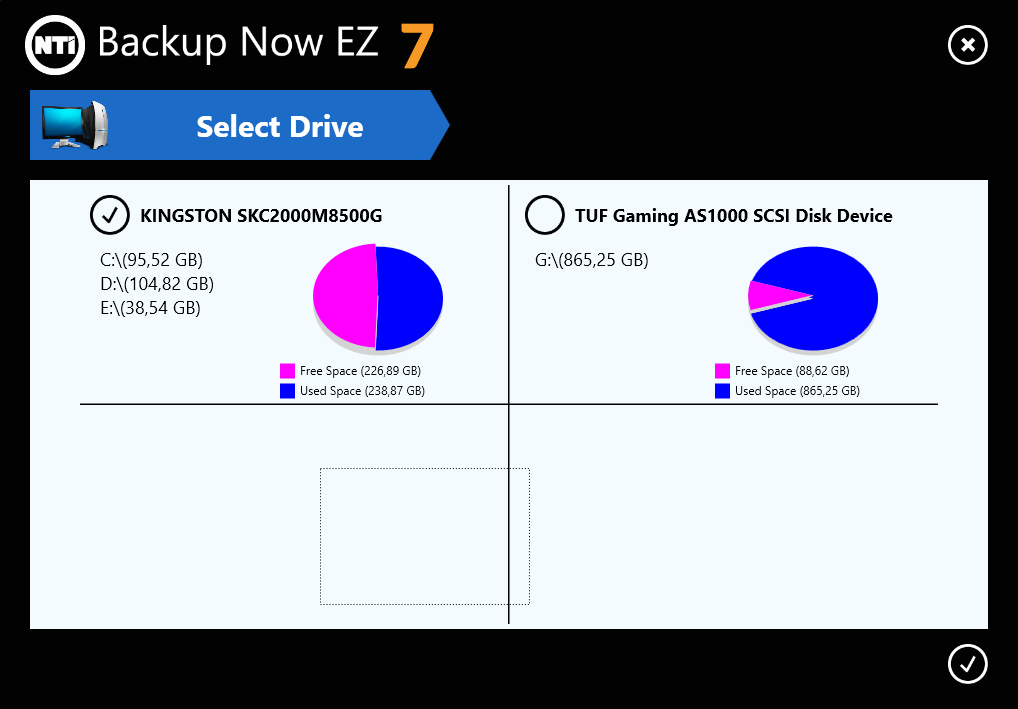The width and height of the screenshot is (1018, 709).
Task: Confirm selection with the bottom checkmark button
Action: click(967, 663)
